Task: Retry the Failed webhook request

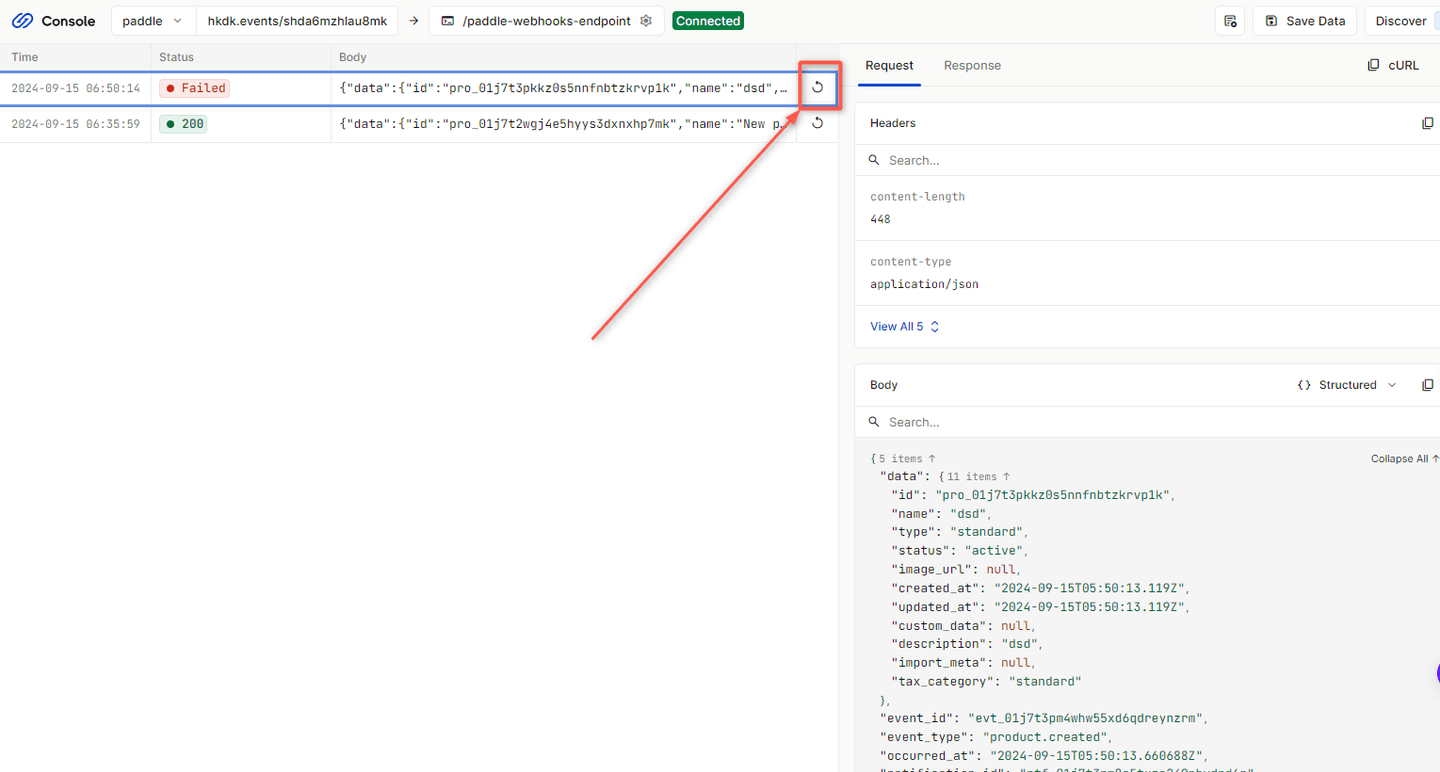Action: tap(817, 88)
